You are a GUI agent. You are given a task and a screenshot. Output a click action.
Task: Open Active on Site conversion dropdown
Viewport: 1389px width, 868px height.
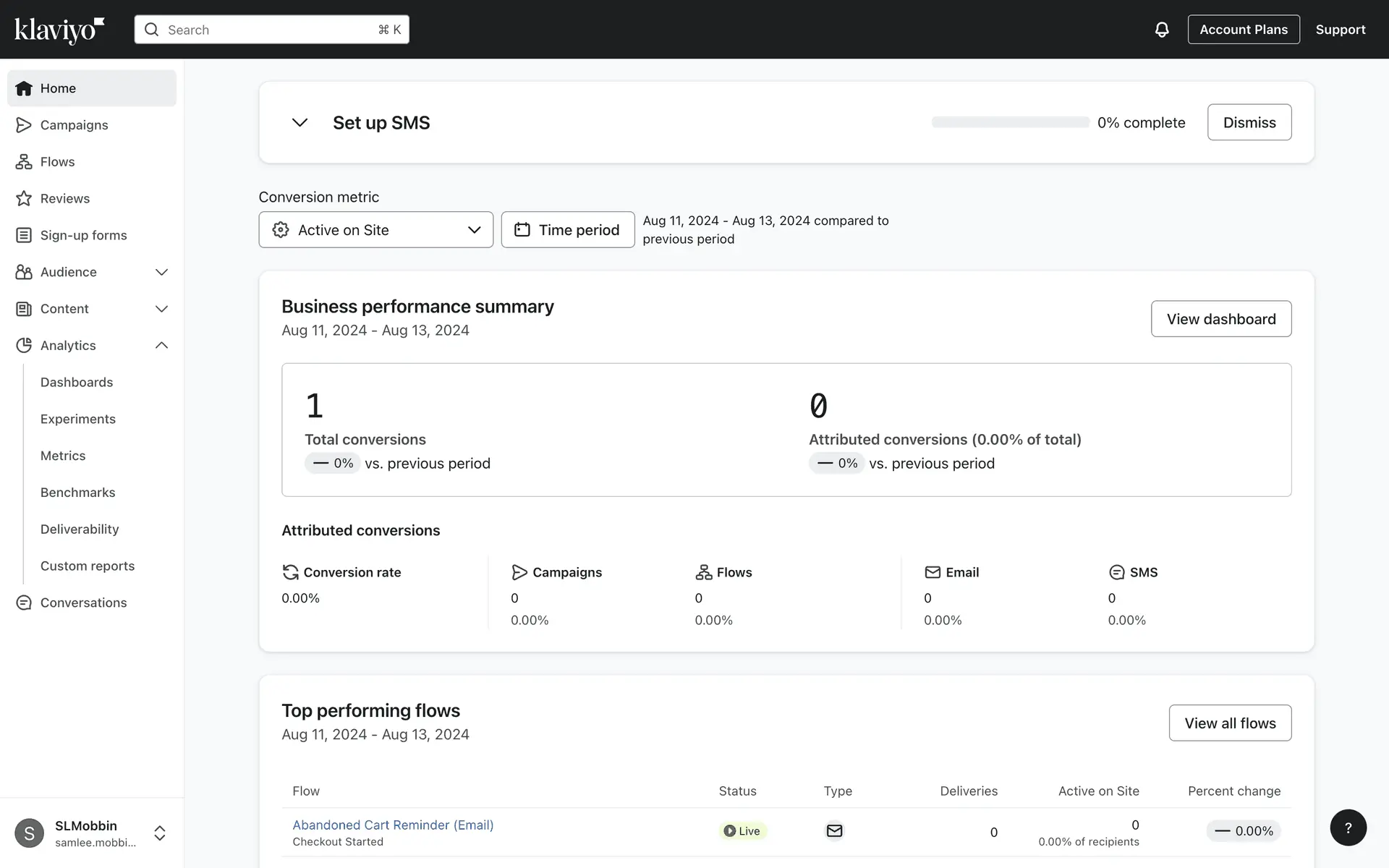point(375,230)
